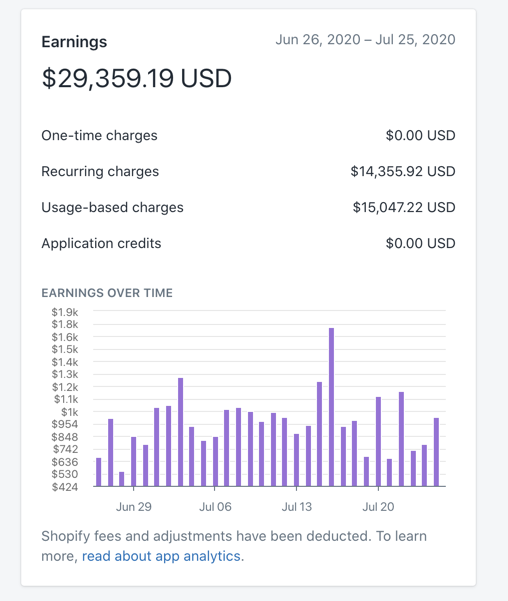Click the Jun 29 axis label

(x=134, y=507)
